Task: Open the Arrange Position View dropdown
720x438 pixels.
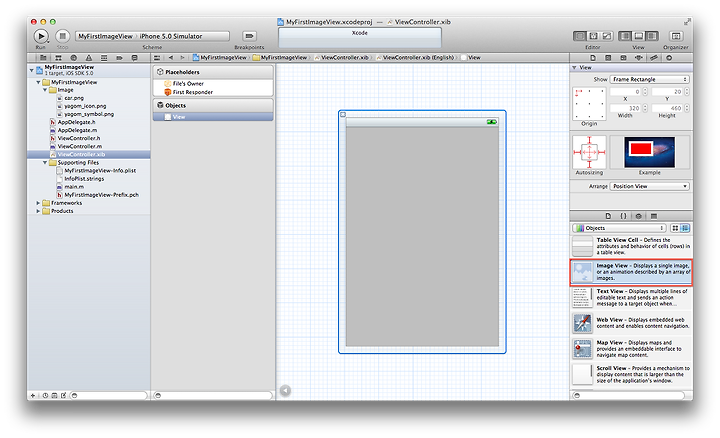Action: [649, 186]
